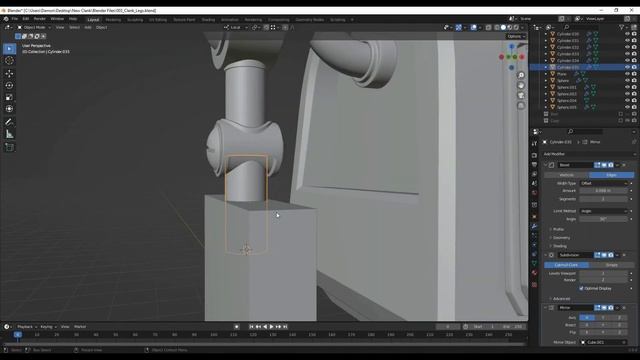Image resolution: width=640 pixels, height=360 pixels.
Task: Toggle X-ray display
Action: [489, 27]
